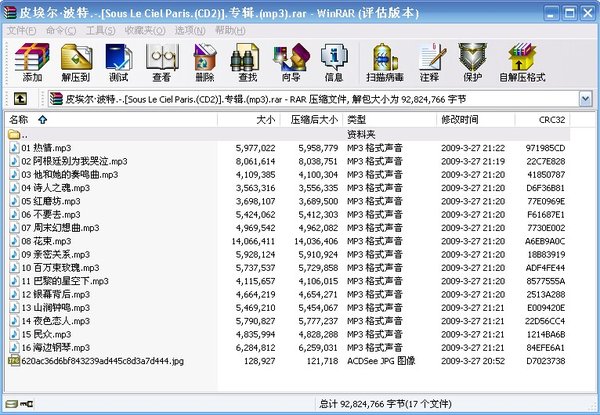Click the 自解压格式 (SFX) toolbar icon
Viewport: 600px width, 415px height.
point(522,62)
